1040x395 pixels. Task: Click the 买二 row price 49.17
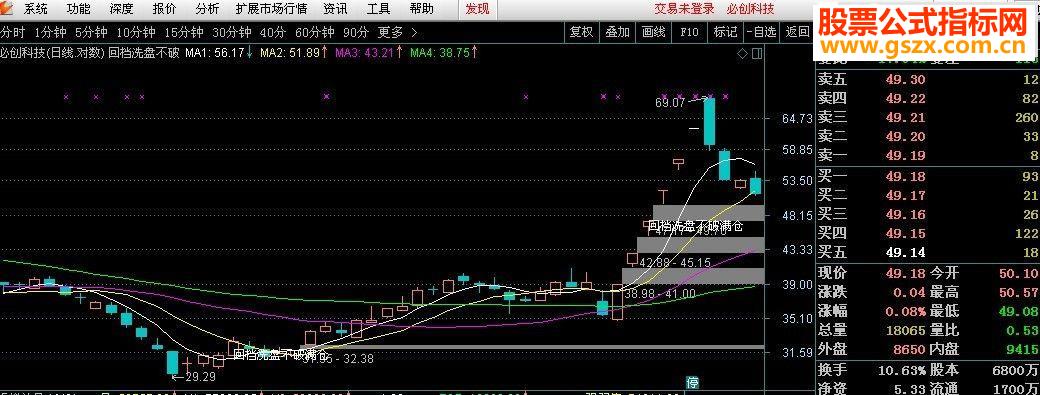click(x=905, y=196)
